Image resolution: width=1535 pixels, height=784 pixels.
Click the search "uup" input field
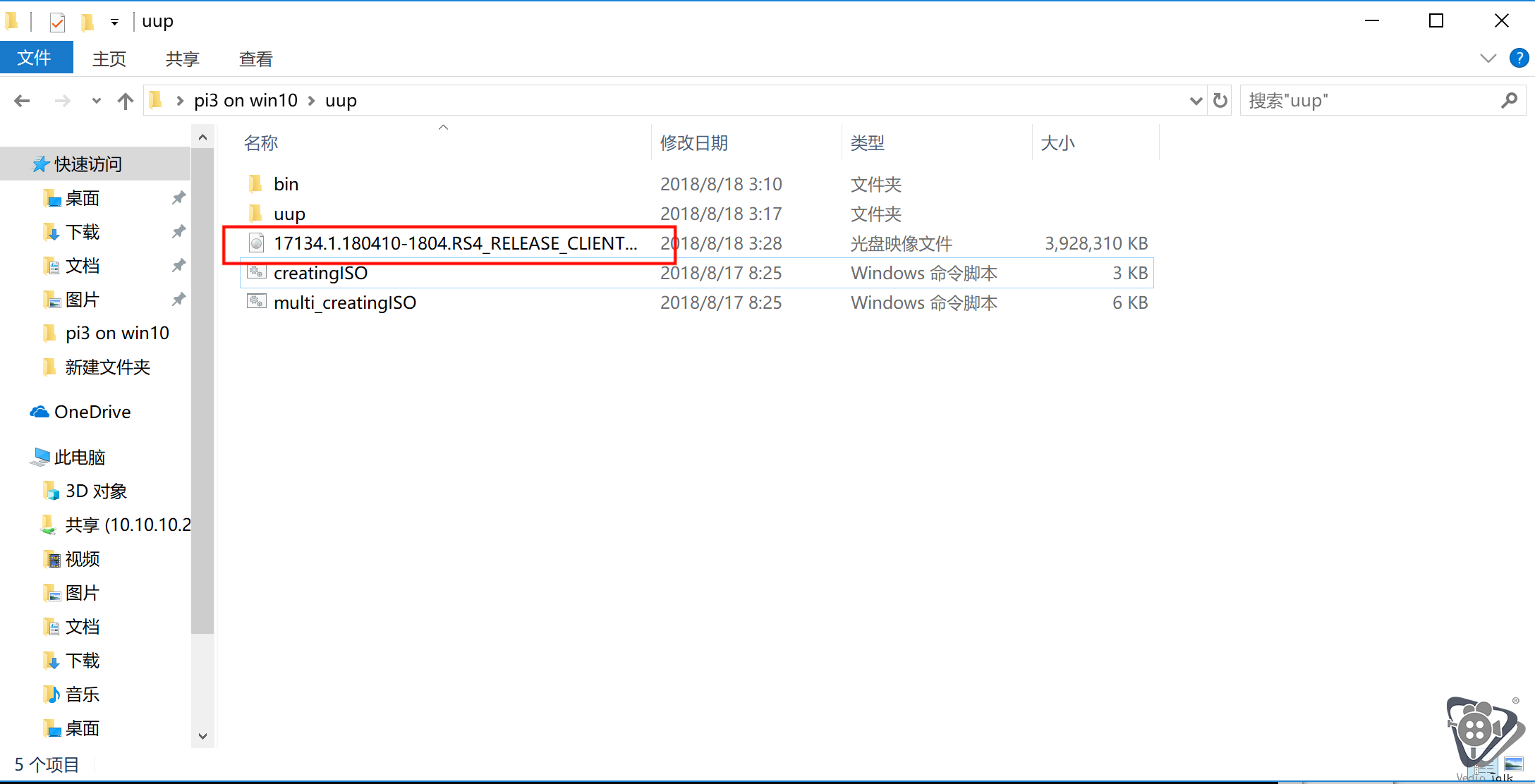pos(1369,101)
